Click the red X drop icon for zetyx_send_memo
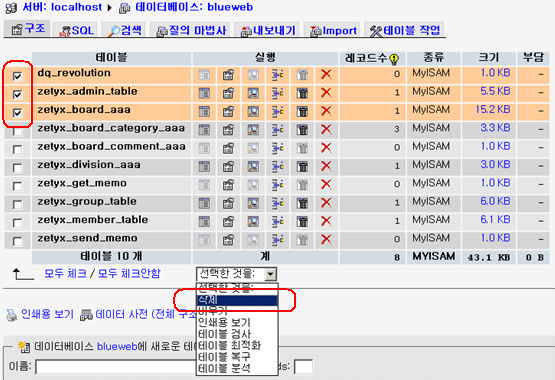The image size is (555, 380). click(326, 240)
